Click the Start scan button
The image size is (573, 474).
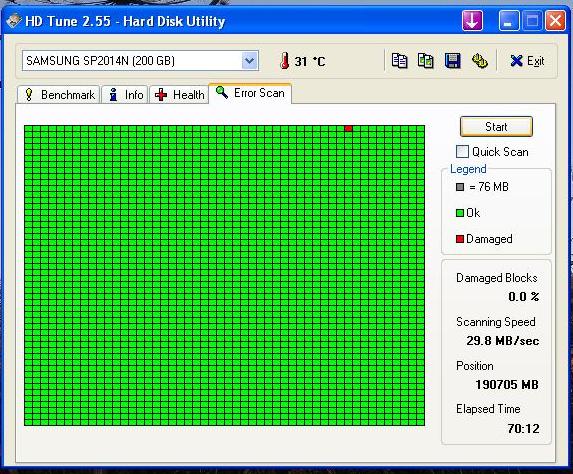click(496, 126)
